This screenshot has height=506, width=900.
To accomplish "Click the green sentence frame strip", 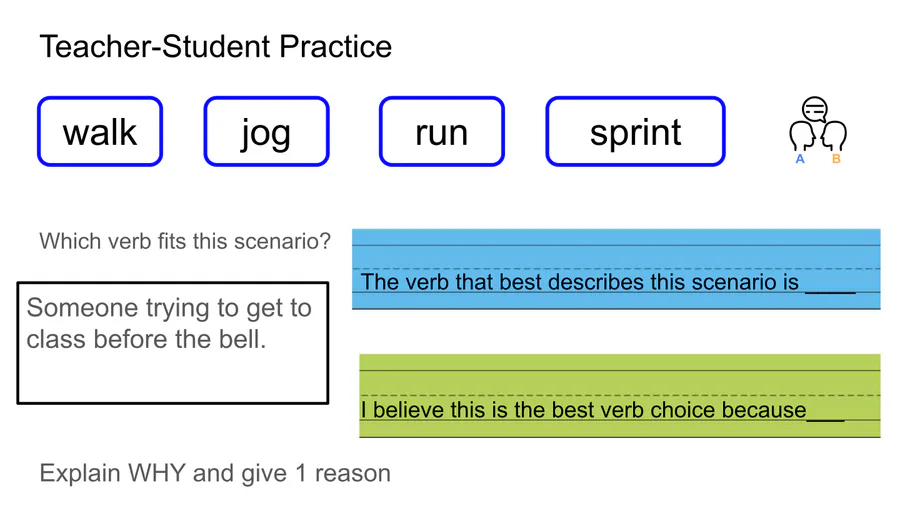I will 620,396.
